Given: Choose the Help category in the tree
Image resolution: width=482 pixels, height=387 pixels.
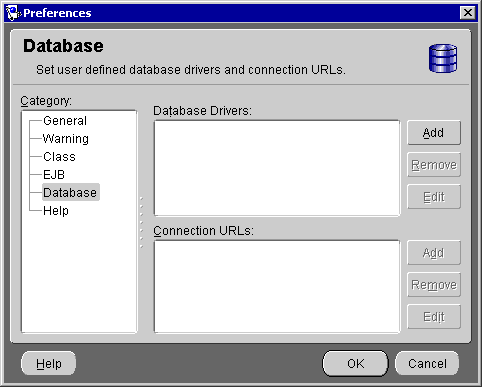Looking at the screenshot, I should pyautogui.click(x=56, y=211).
